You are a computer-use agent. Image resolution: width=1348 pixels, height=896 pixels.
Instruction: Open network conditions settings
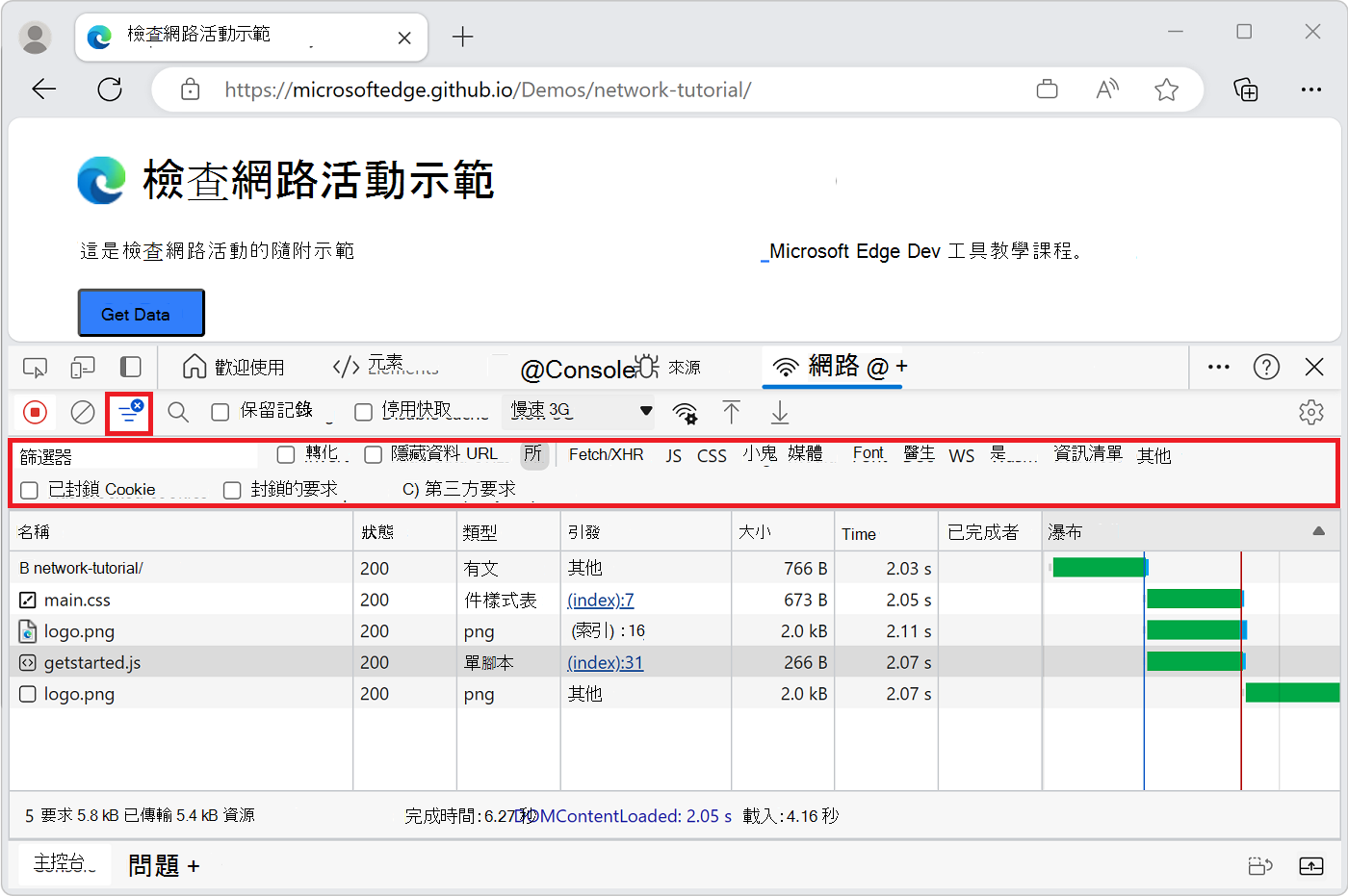(685, 412)
